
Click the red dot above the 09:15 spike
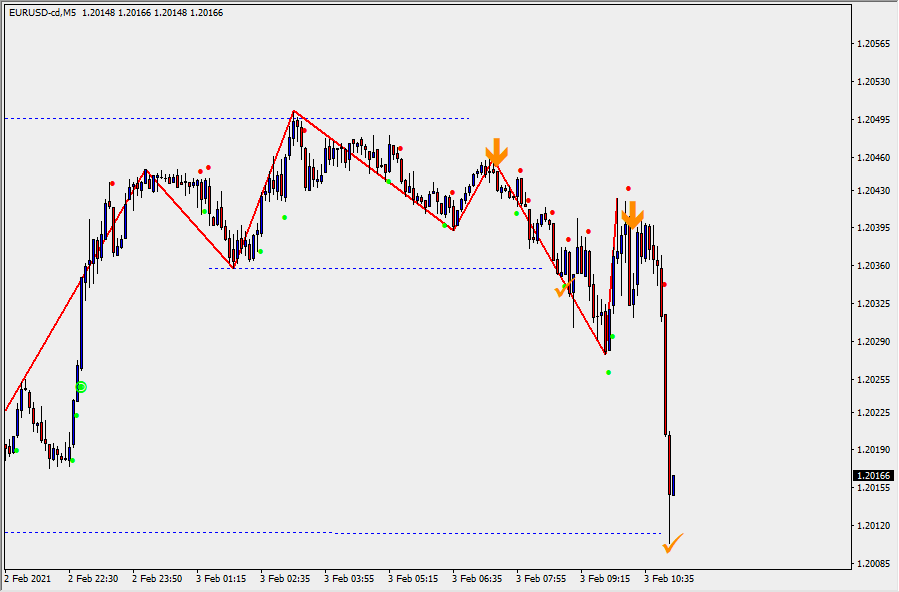(628, 188)
